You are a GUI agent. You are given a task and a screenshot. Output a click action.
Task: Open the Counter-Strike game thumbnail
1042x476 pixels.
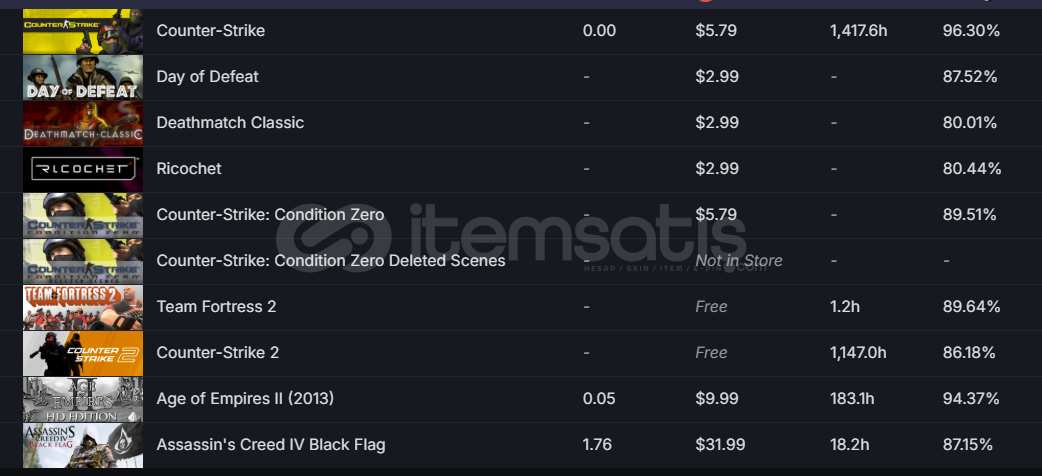(x=83, y=31)
